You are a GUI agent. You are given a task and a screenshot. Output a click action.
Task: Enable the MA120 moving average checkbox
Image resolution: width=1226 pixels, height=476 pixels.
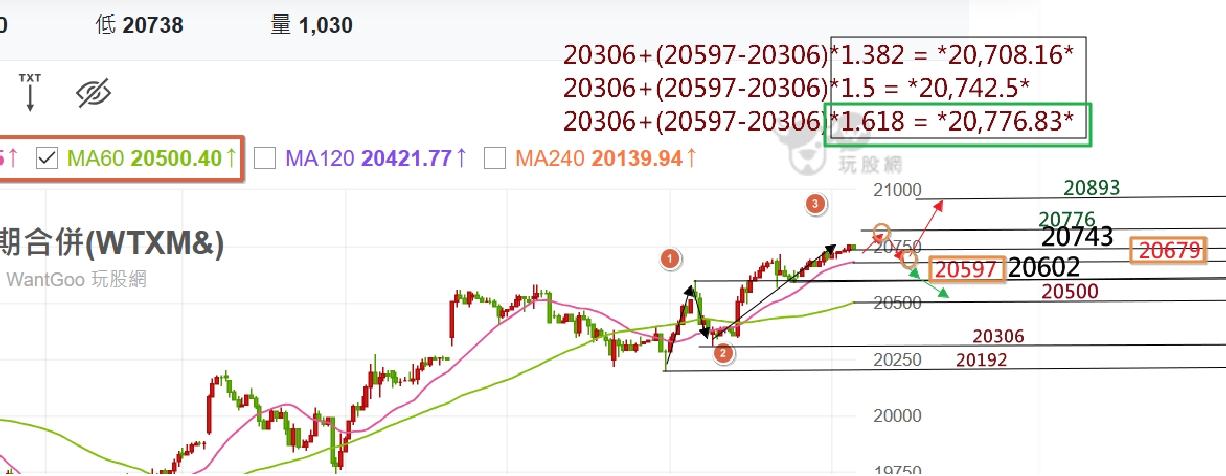(x=265, y=157)
